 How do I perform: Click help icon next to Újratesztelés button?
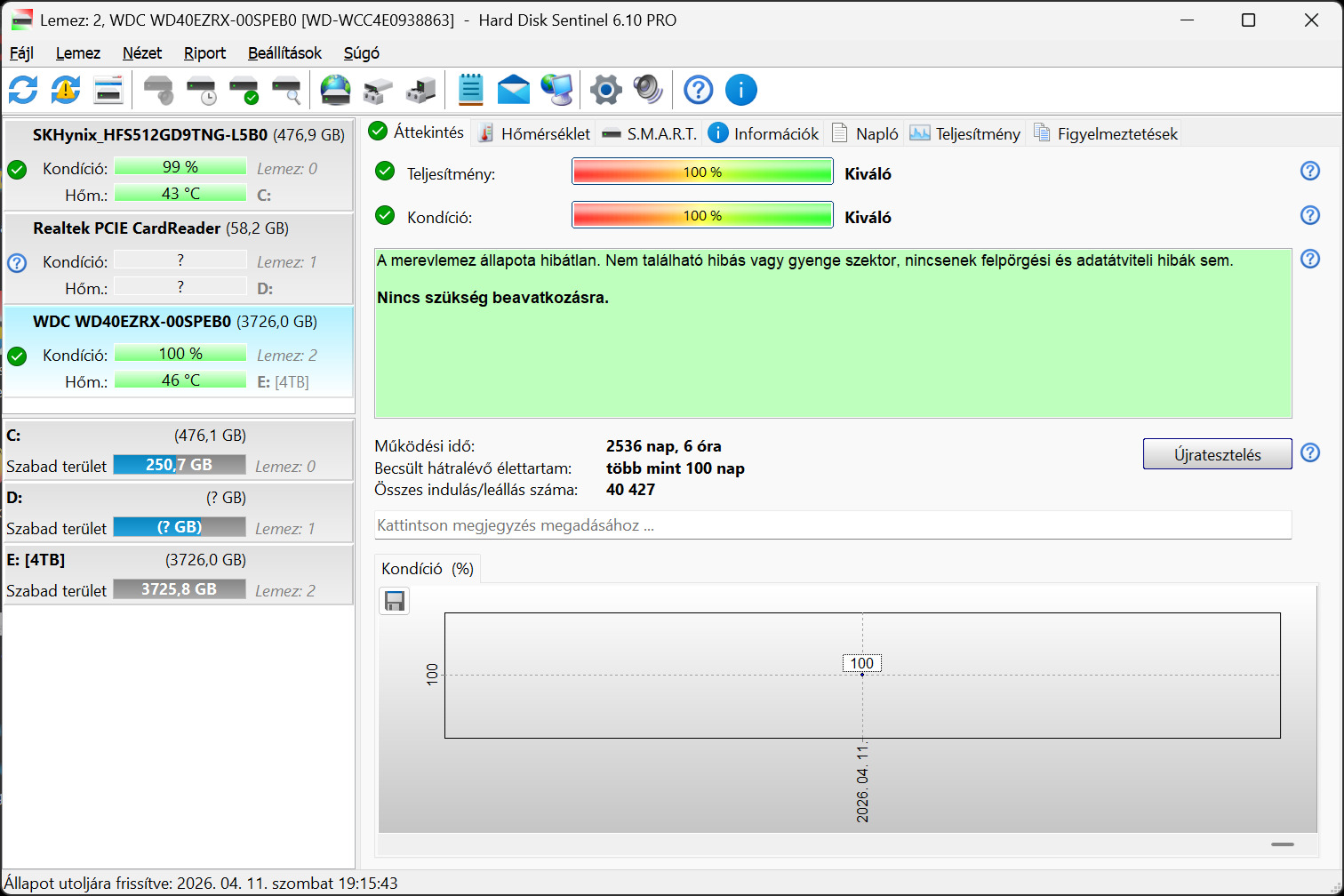1310,452
